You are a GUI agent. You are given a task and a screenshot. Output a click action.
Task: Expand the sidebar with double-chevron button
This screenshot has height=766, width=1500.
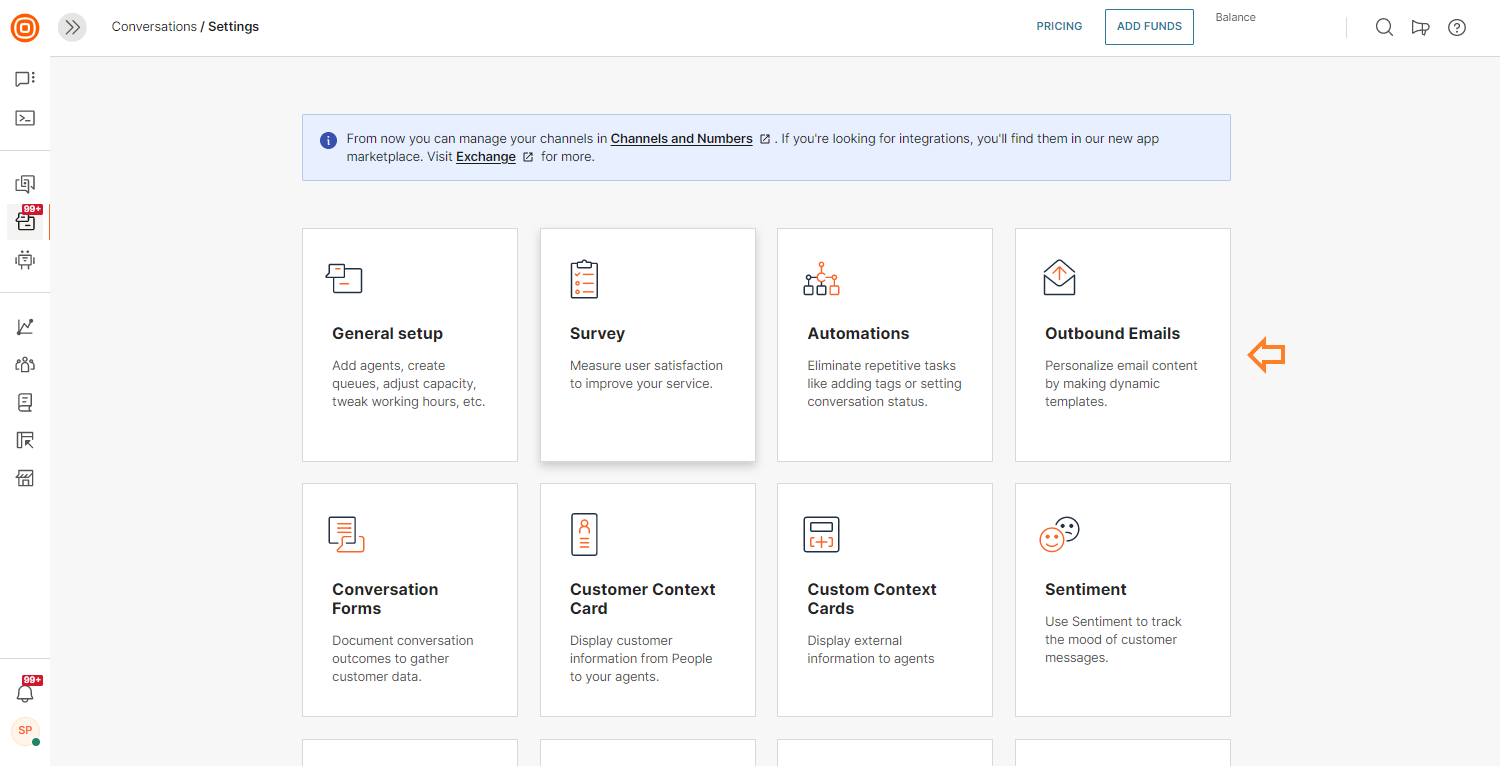(x=72, y=27)
